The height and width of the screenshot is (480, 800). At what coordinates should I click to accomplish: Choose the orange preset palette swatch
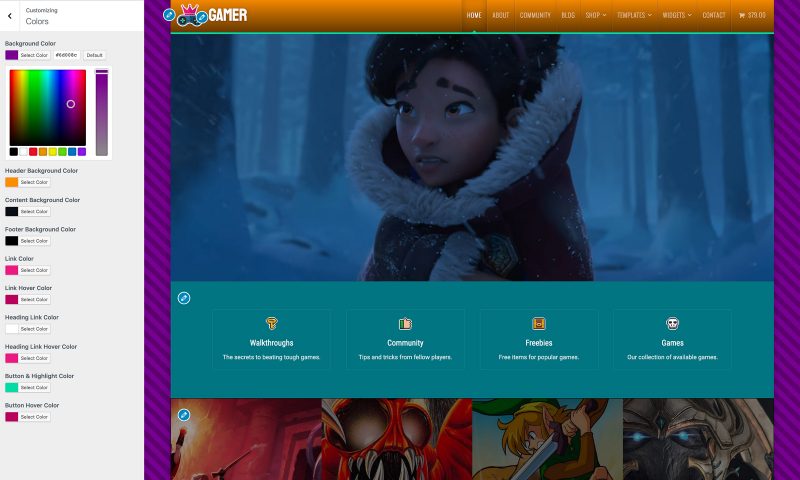click(43, 151)
